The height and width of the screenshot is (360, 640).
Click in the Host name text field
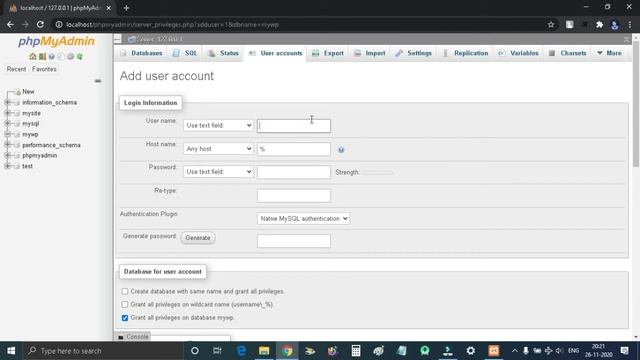(x=294, y=149)
